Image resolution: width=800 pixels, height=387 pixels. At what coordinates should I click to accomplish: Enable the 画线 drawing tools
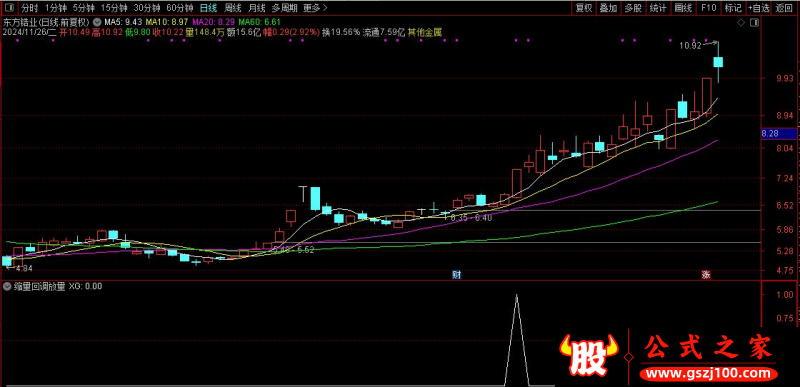click(x=683, y=8)
